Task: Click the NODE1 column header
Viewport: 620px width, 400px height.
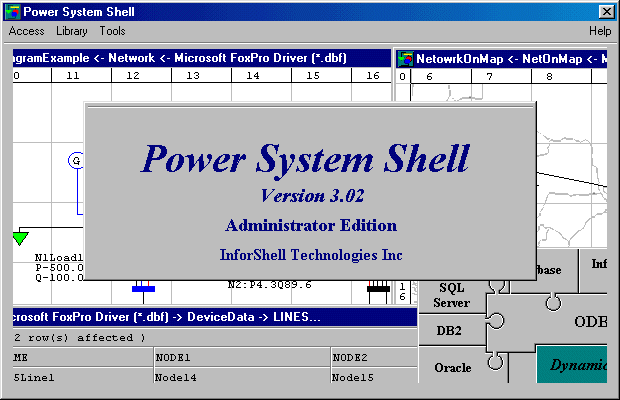Action: [242, 357]
